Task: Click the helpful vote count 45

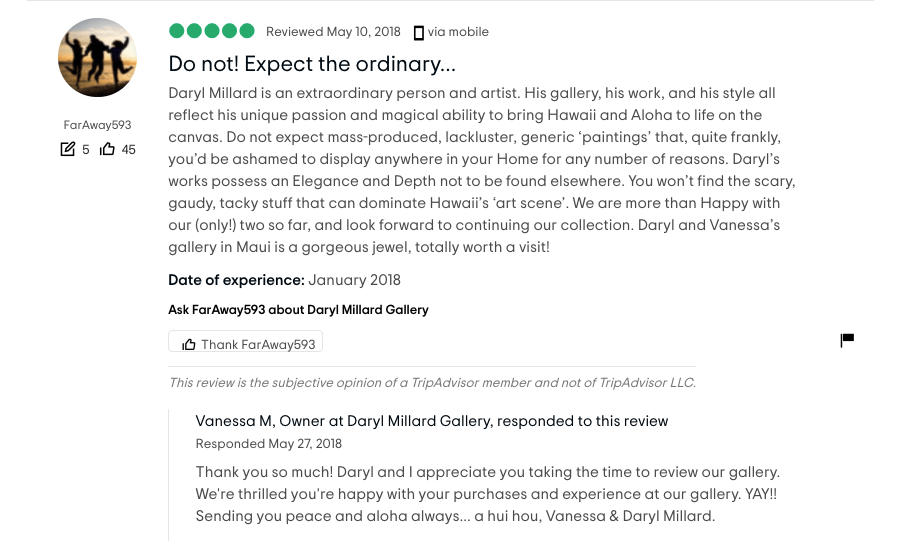Action: pyautogui.click(x=128, y=150)
